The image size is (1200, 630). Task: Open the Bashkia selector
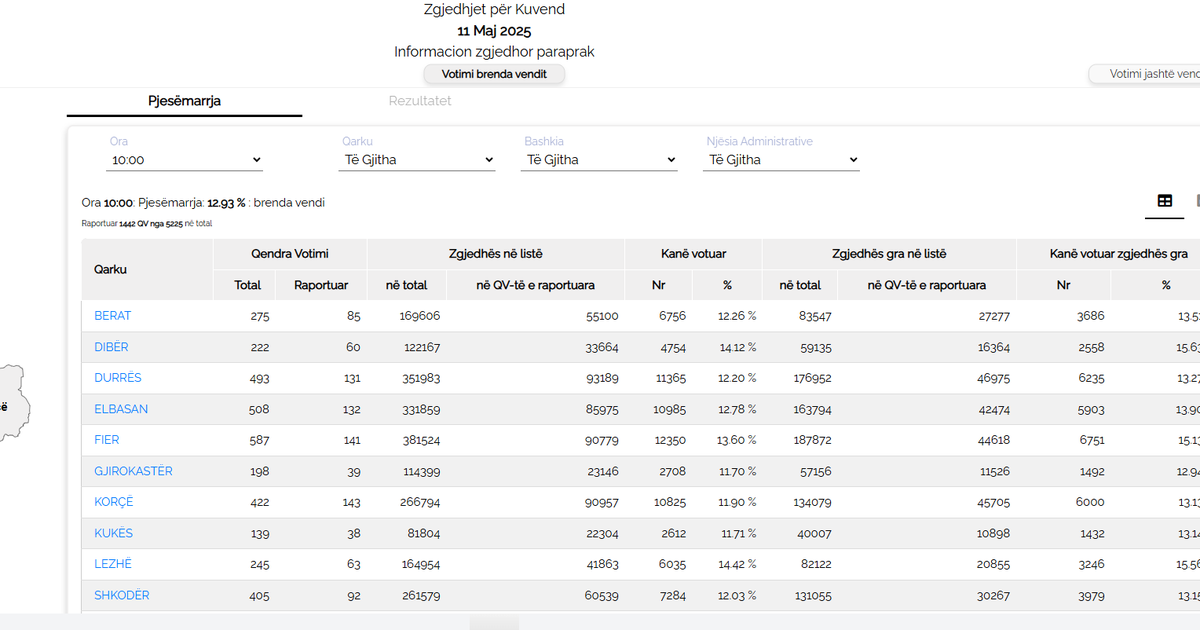(x=599, y=160)
